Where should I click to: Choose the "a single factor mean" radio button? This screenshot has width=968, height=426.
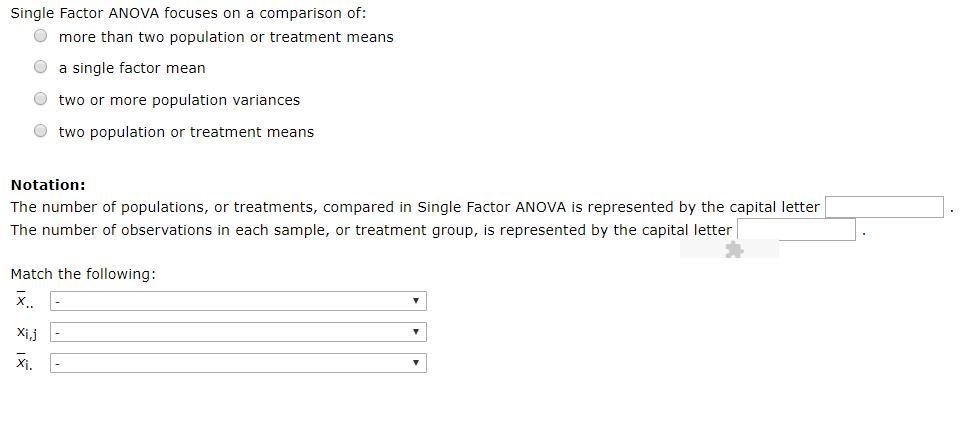click(40, 67)
